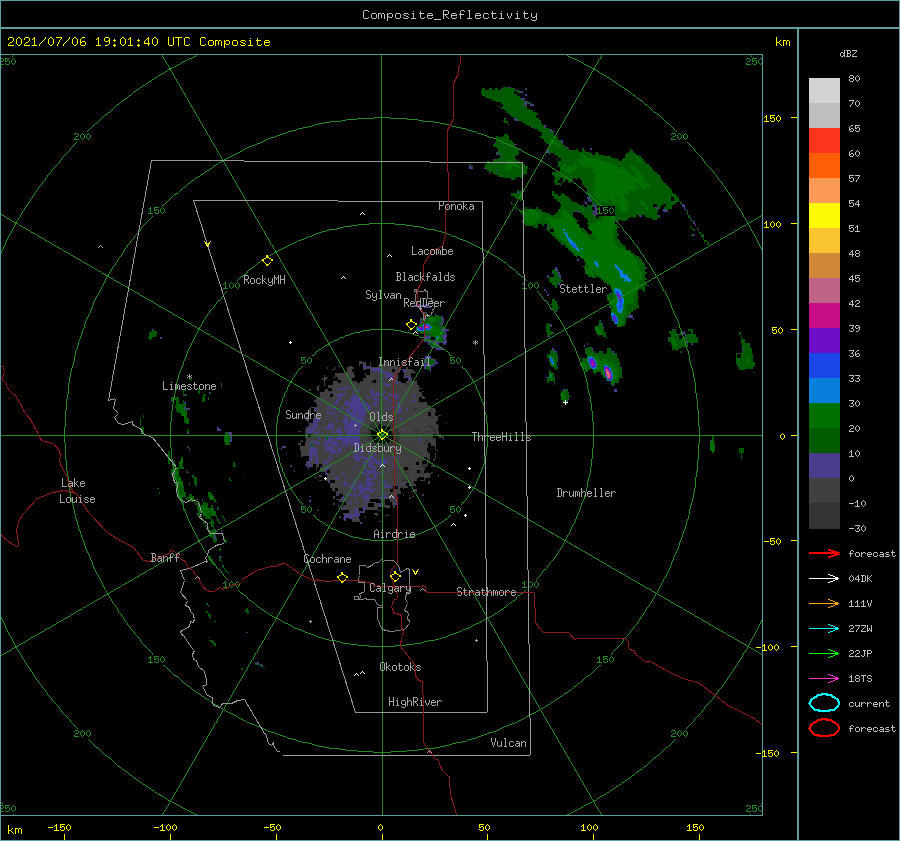The image size is (900, 841).
Task: Click the HighRiver label
Action: point(415,702)
